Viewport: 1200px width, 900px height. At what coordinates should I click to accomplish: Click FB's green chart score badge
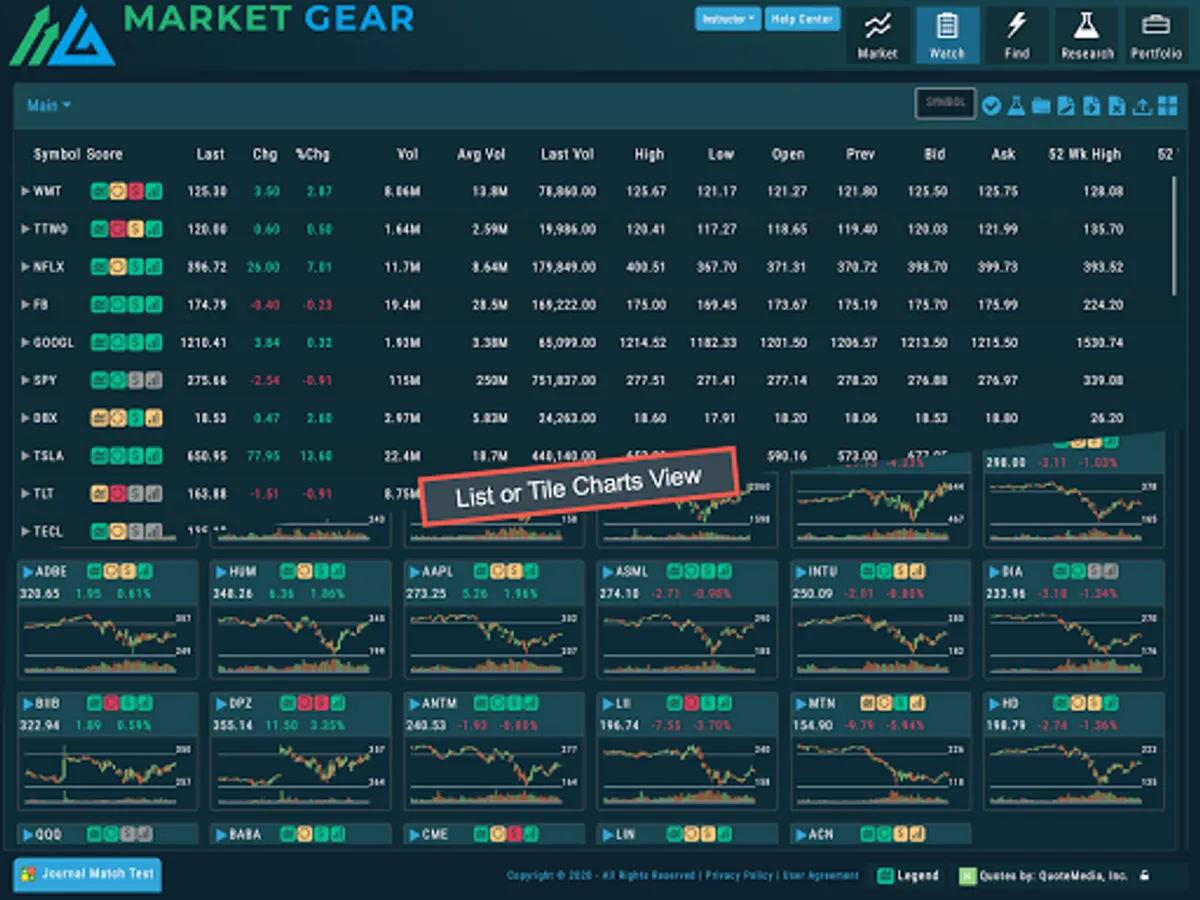coord(99,305)
